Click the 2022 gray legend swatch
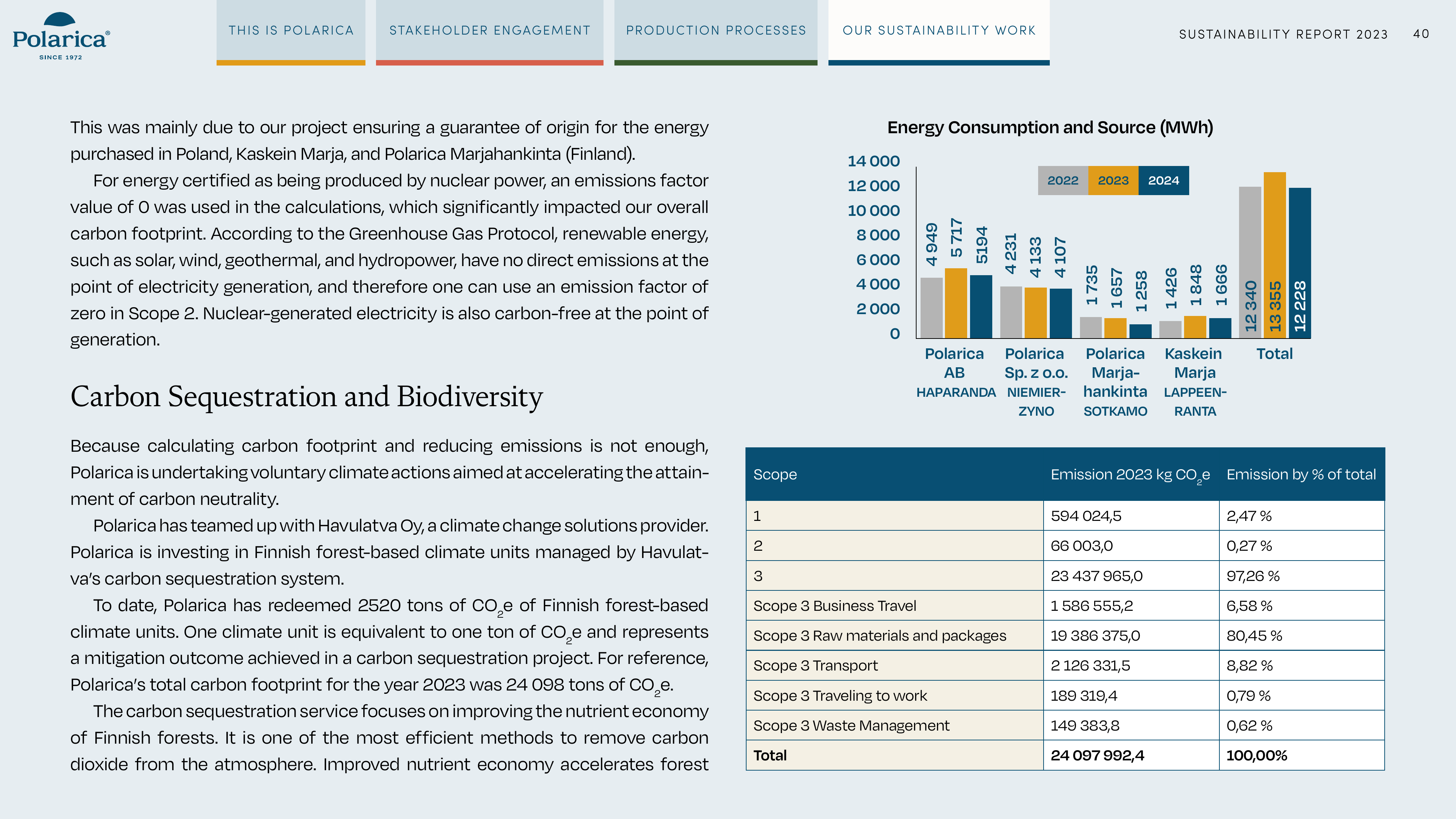1456x819 pixels. [1063, 180]
